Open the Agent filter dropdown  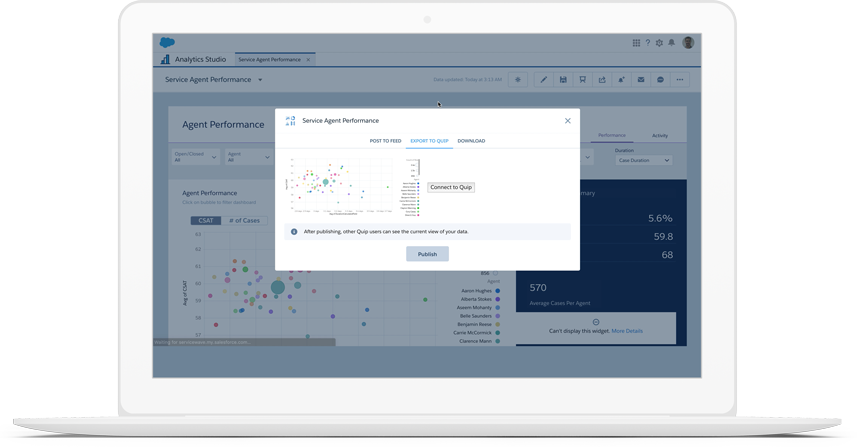(x=249, y=157)
